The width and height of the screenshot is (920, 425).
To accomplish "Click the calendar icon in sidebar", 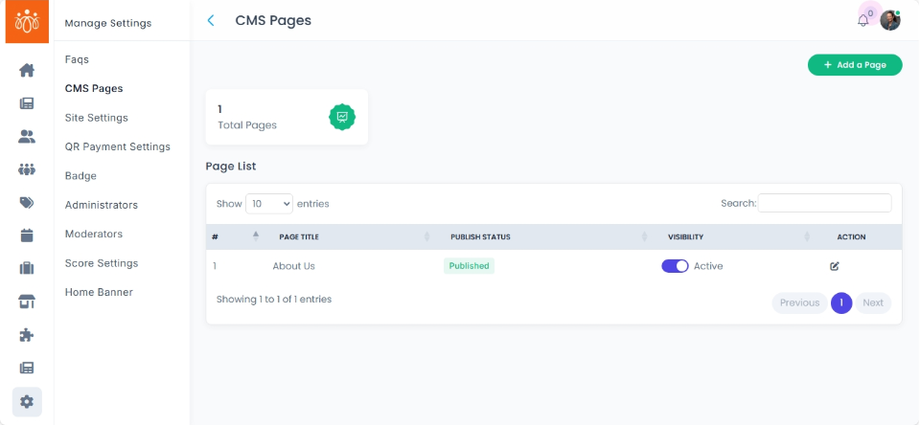I will click(x=27, y=235).
